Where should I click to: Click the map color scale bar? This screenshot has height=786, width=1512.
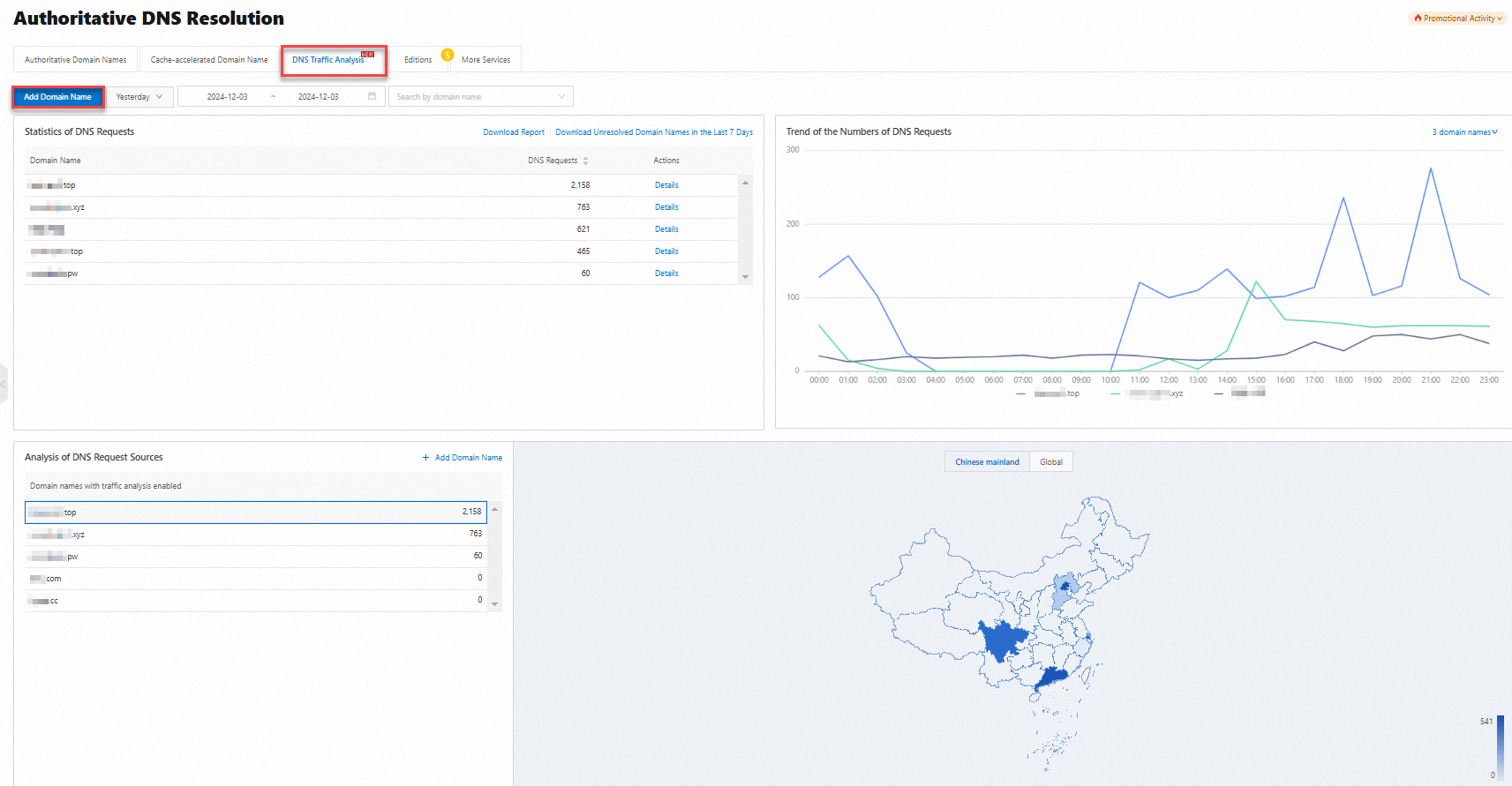[1500, 746]
